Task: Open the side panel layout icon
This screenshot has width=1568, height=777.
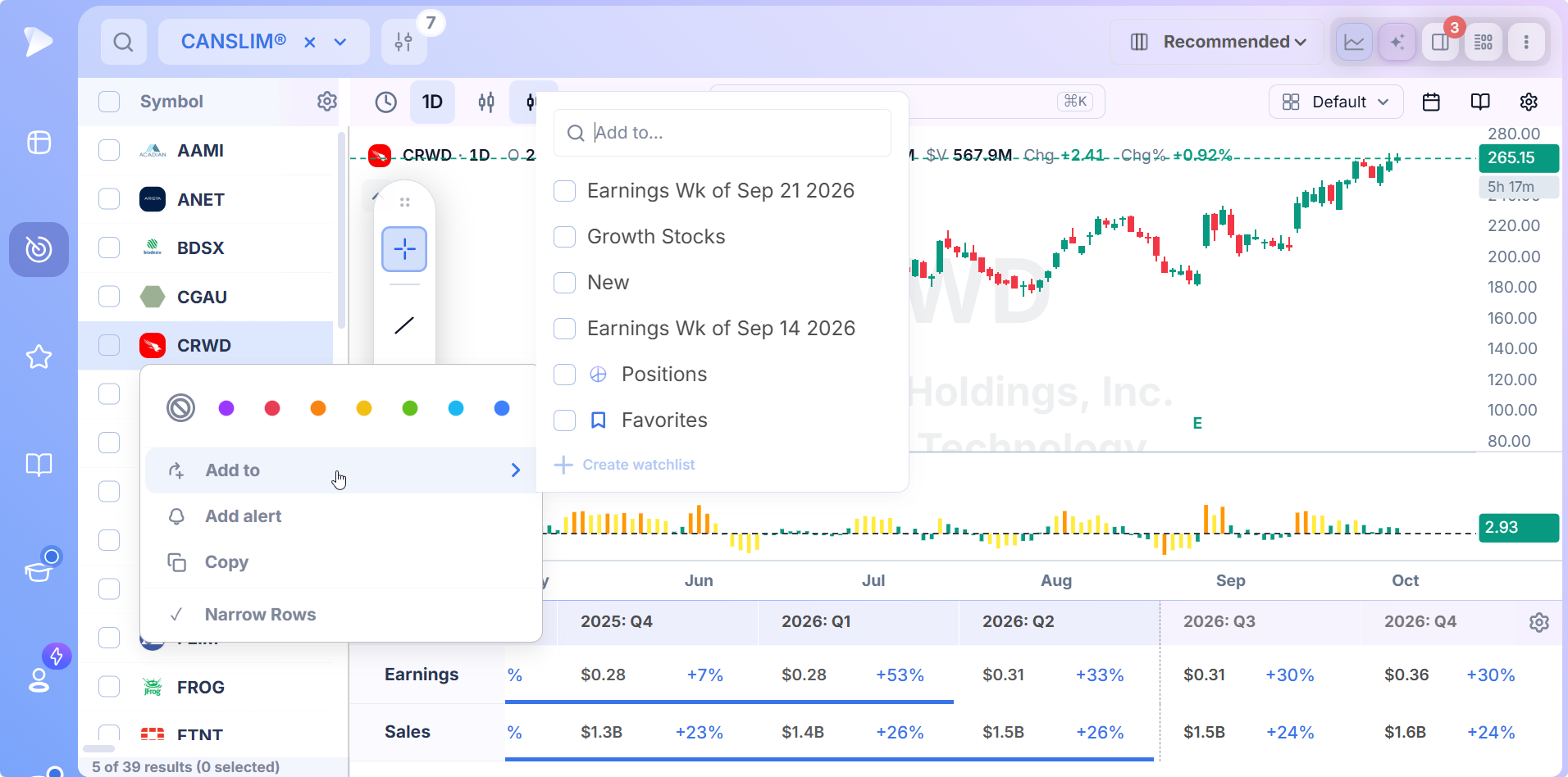Action: tap(1440, 42)
